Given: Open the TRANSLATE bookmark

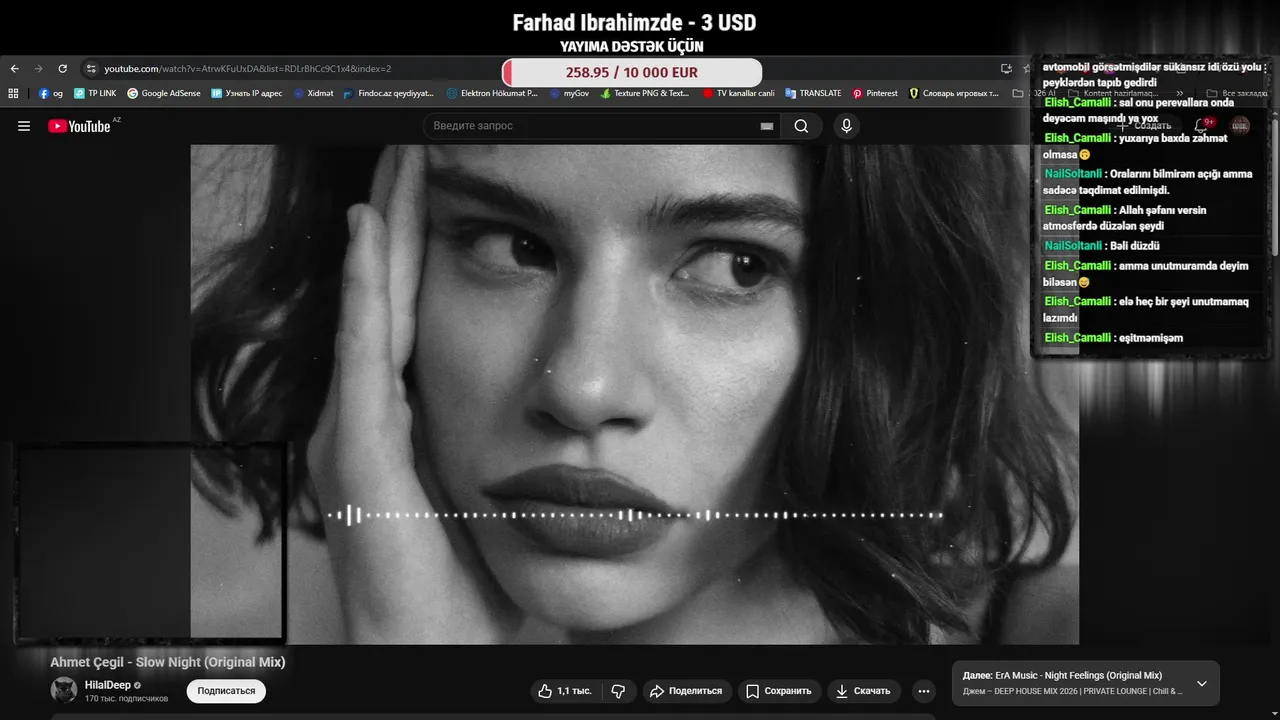Looking at the screenshot, I should coord(813,93).
